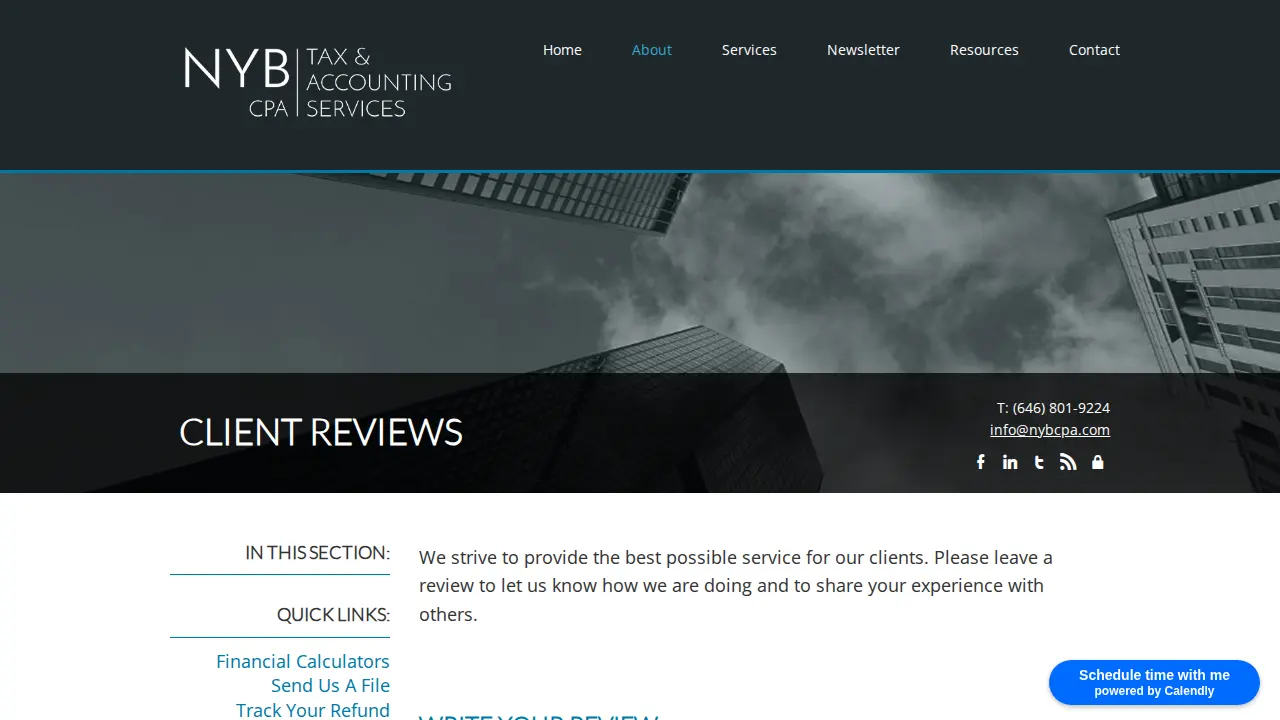Open the About menu item

click(x=652, y=50)
